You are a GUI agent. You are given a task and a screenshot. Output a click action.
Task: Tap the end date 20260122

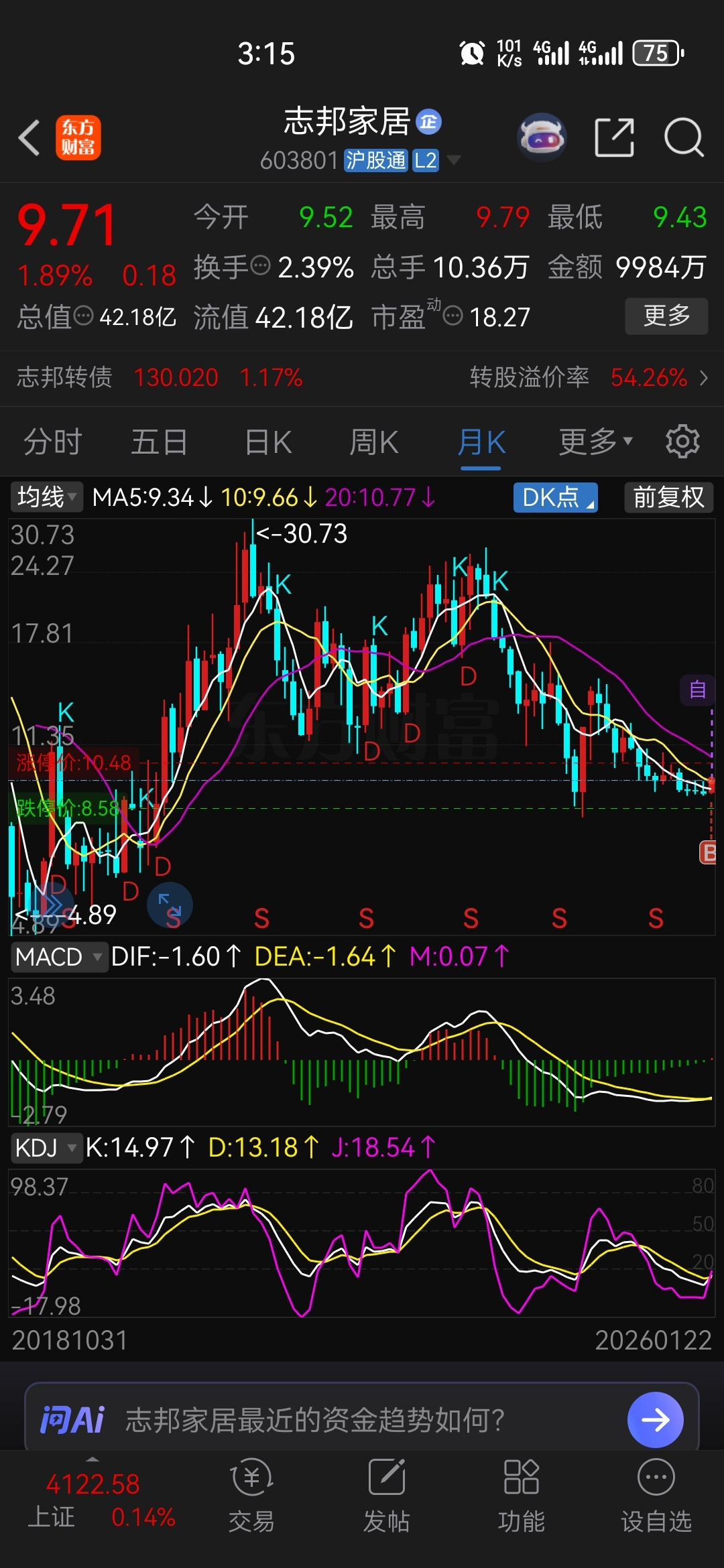[653, 1340]
